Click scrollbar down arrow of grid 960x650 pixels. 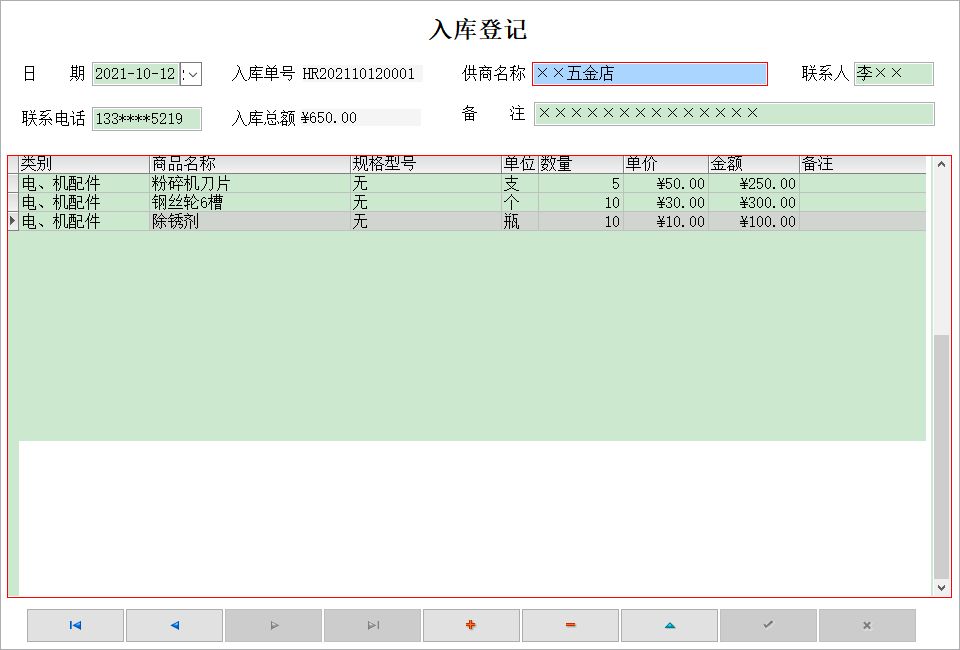[941, 588]
